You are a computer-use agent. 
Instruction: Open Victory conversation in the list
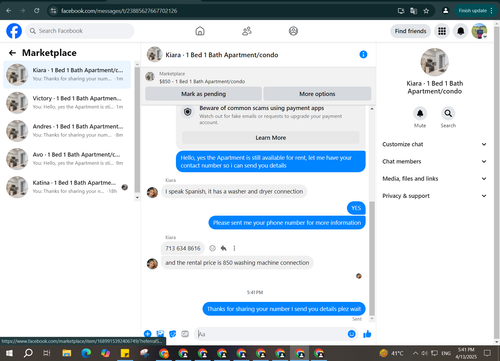pyautogui.click(x=67, y=103)
